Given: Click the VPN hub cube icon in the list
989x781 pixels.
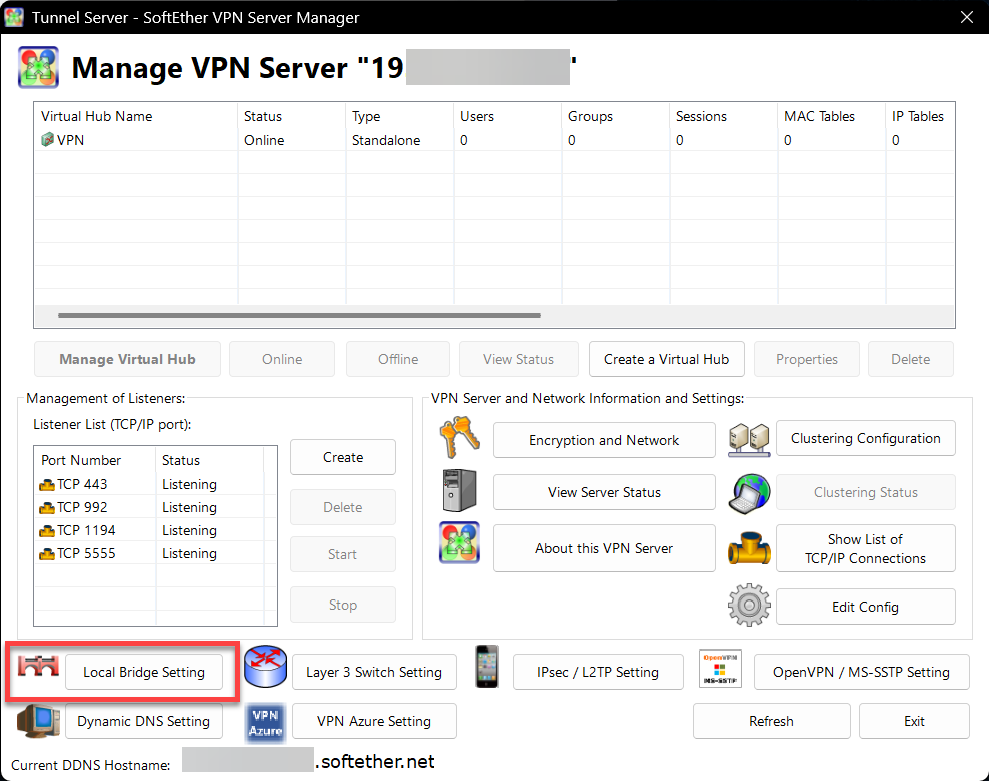Looking at the screenshot, I should [x=47, y=139].
